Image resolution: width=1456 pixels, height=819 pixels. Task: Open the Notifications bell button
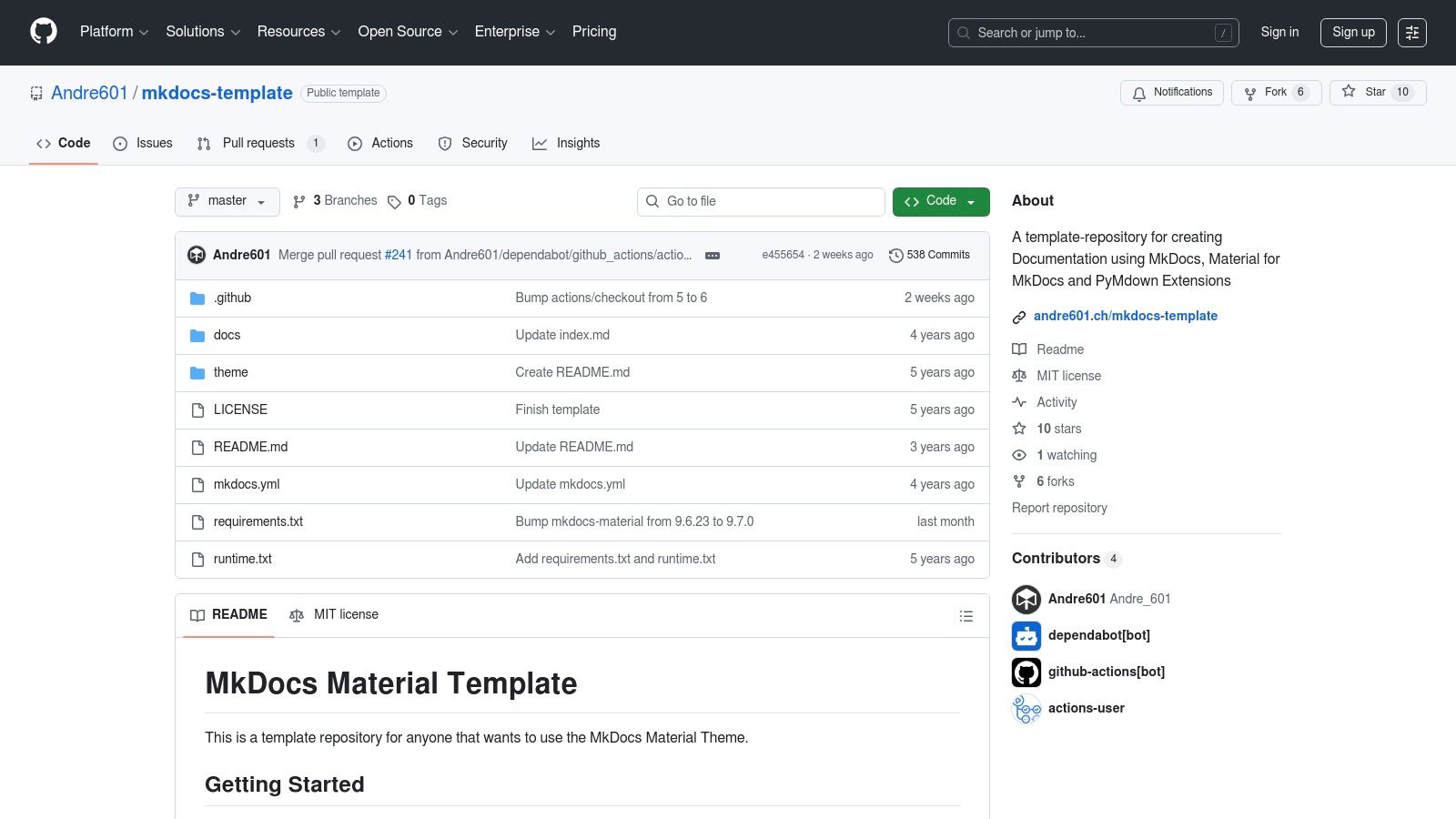tap(1172, 93)
